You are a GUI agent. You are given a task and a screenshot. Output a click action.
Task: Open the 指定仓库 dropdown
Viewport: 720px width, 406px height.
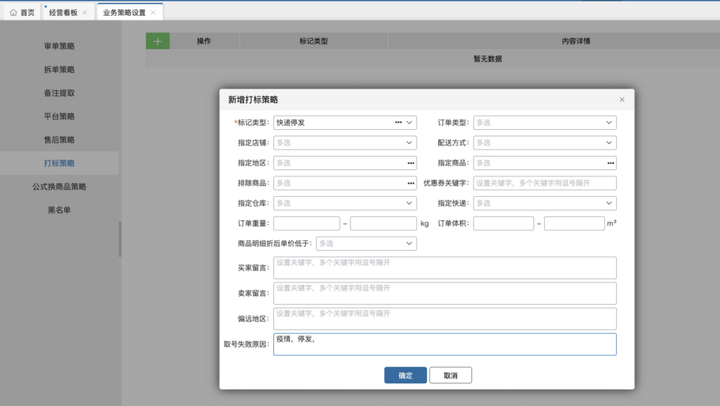pyautogui.click(x=345, y=203)
